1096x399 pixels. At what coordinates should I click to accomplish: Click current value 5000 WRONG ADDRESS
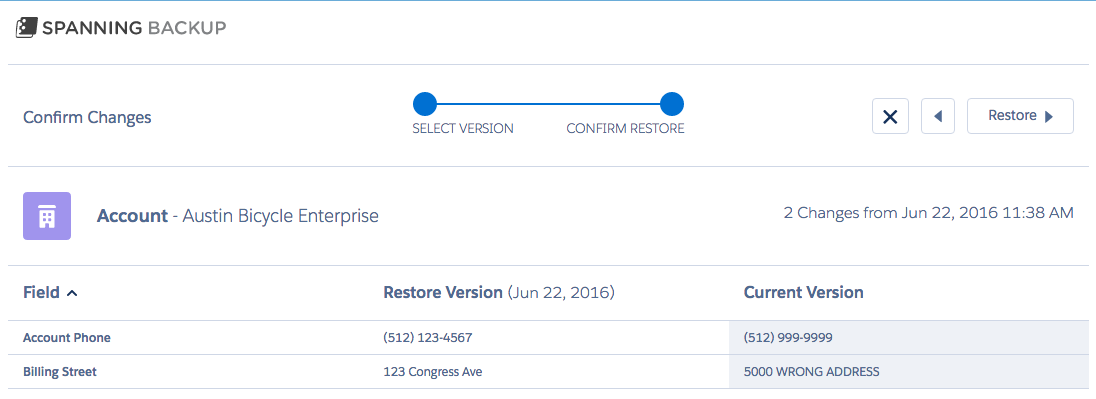812,372
